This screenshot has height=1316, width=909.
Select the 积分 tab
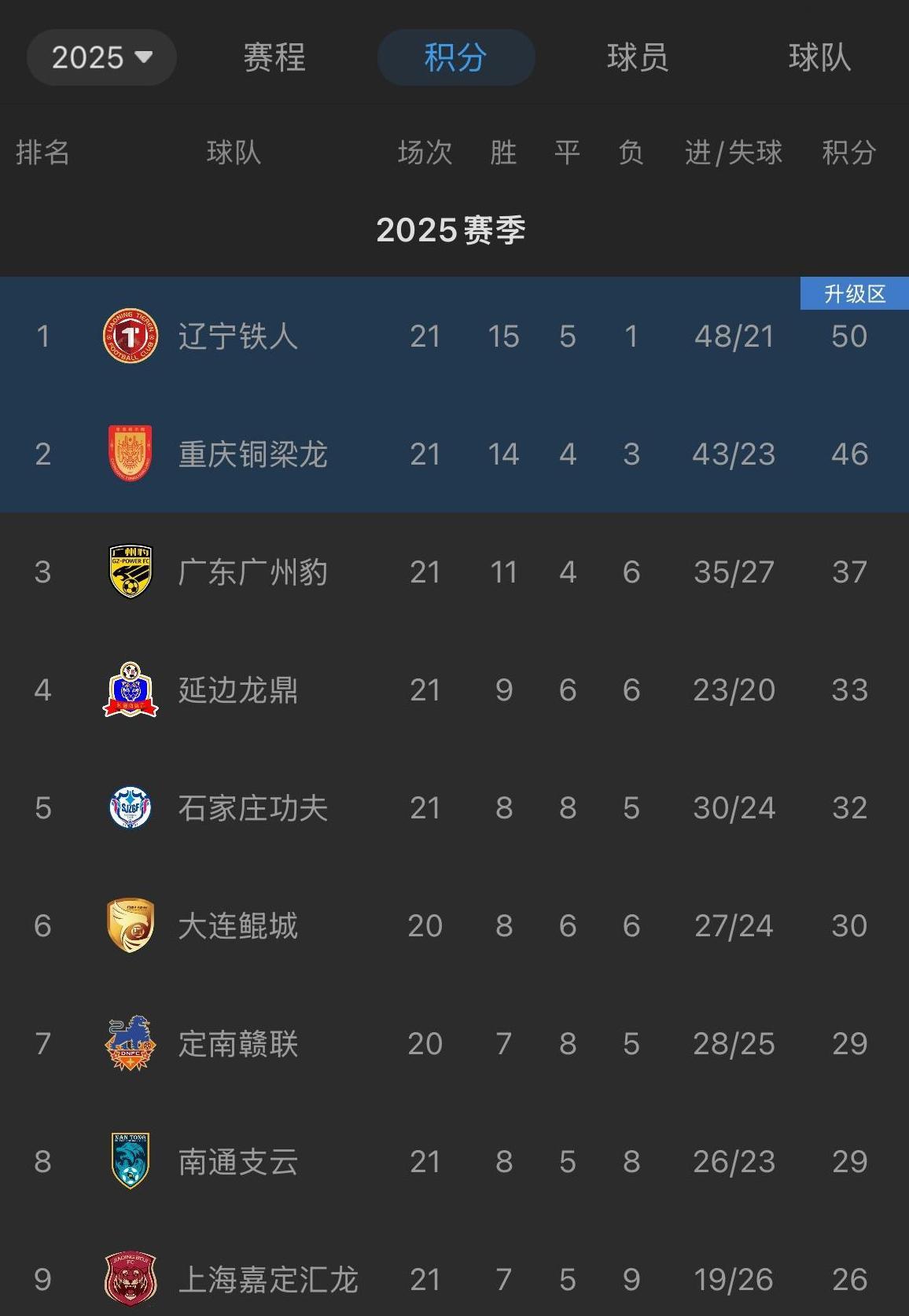(x=456, y=57)
